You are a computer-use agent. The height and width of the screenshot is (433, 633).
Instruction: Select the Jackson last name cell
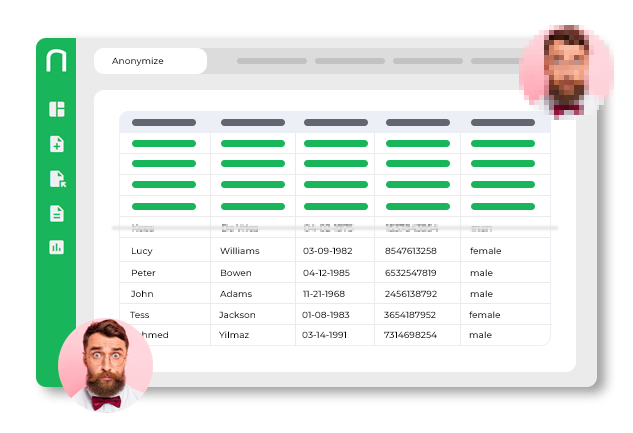click(253, 315)
